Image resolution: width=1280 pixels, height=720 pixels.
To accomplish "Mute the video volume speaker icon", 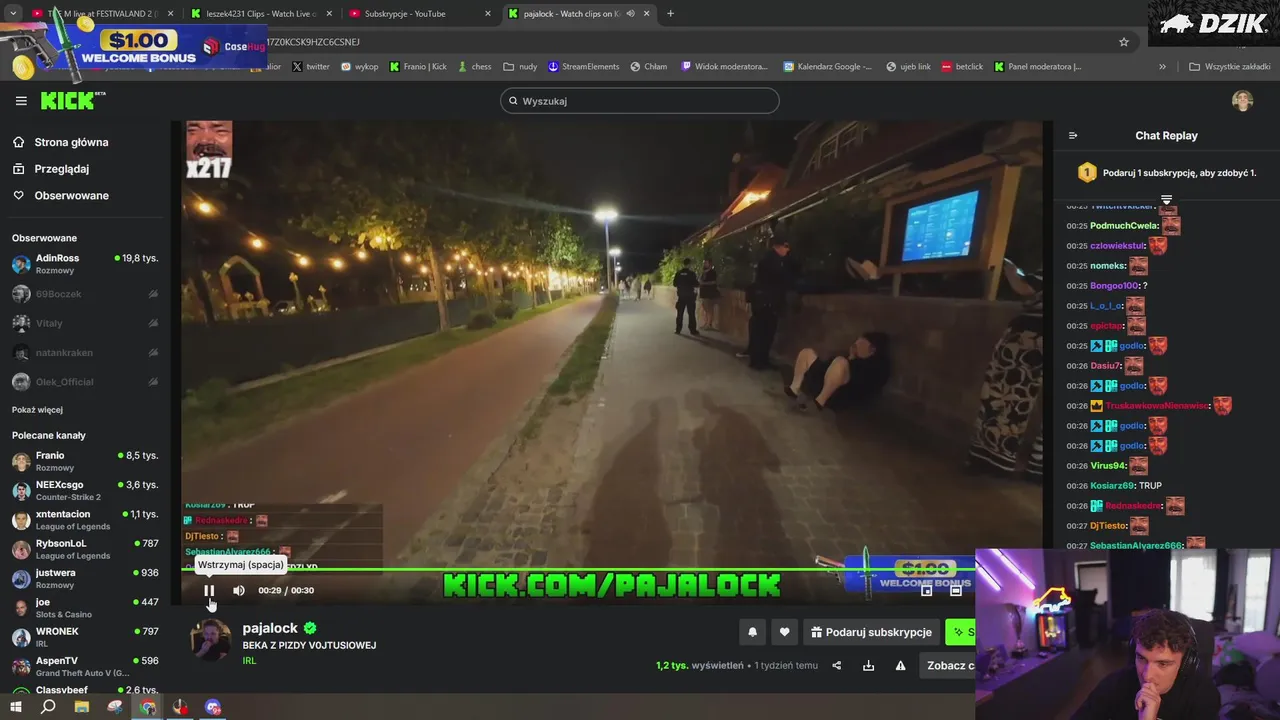I will (x=239, y=590).
